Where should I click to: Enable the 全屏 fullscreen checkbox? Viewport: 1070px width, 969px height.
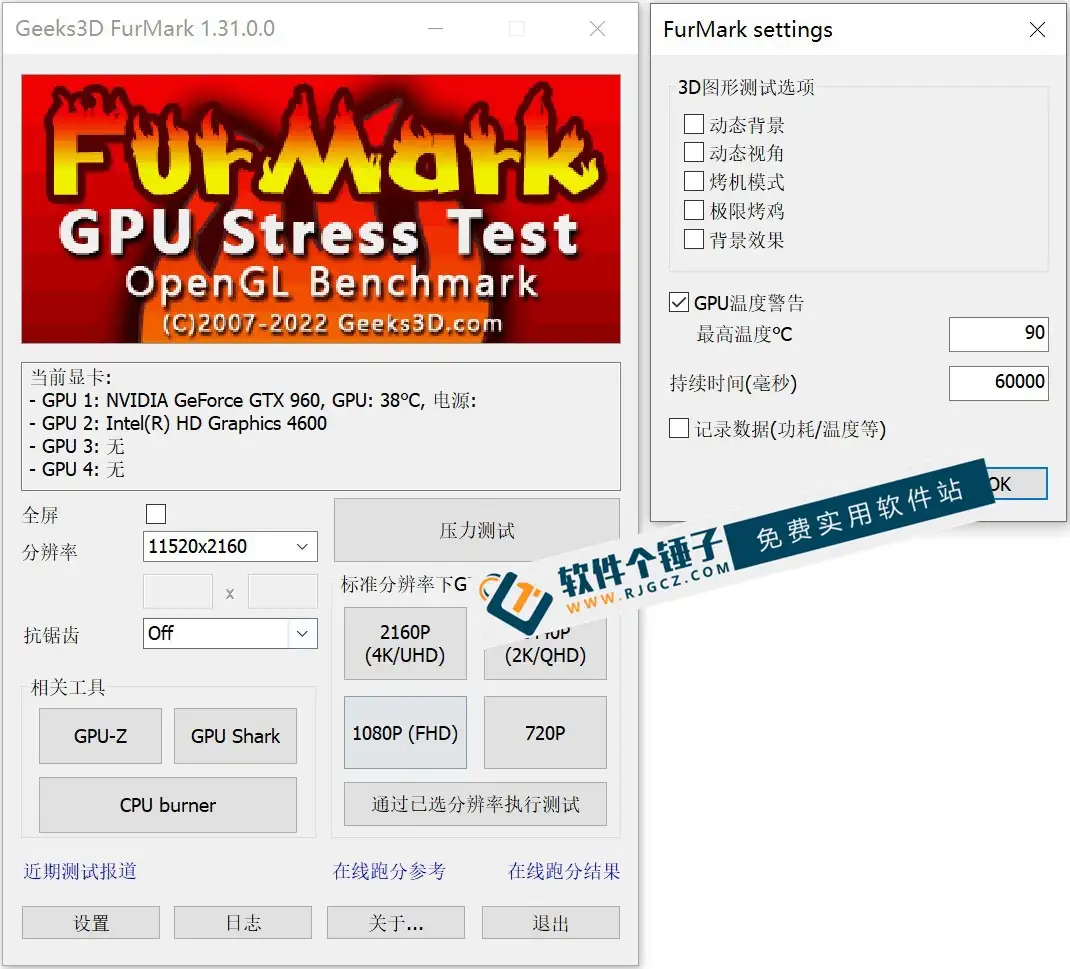156,514
